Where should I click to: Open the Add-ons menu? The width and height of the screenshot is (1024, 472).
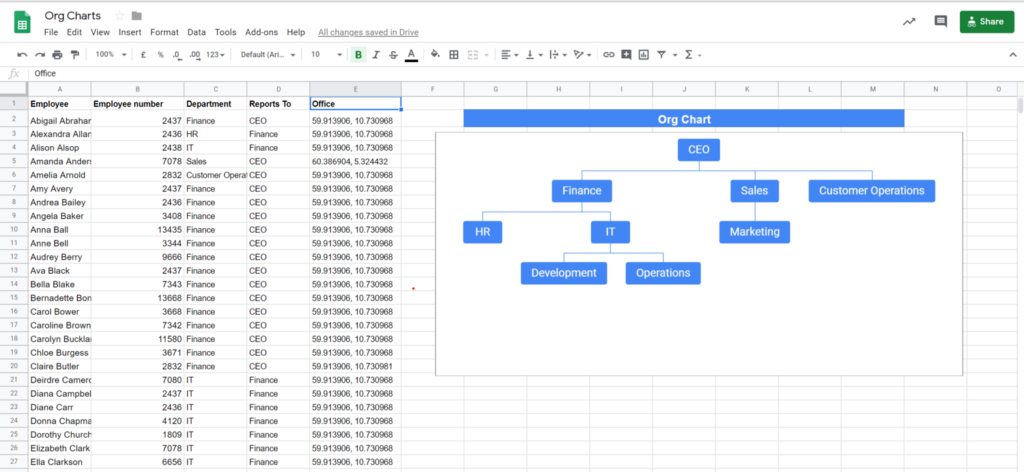[262, 32]
